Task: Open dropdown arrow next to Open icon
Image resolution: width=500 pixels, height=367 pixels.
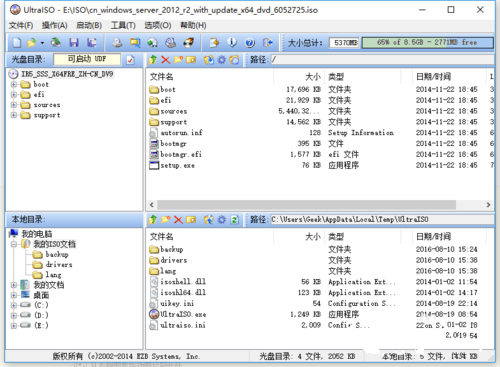Action: [x=42, y=43]
